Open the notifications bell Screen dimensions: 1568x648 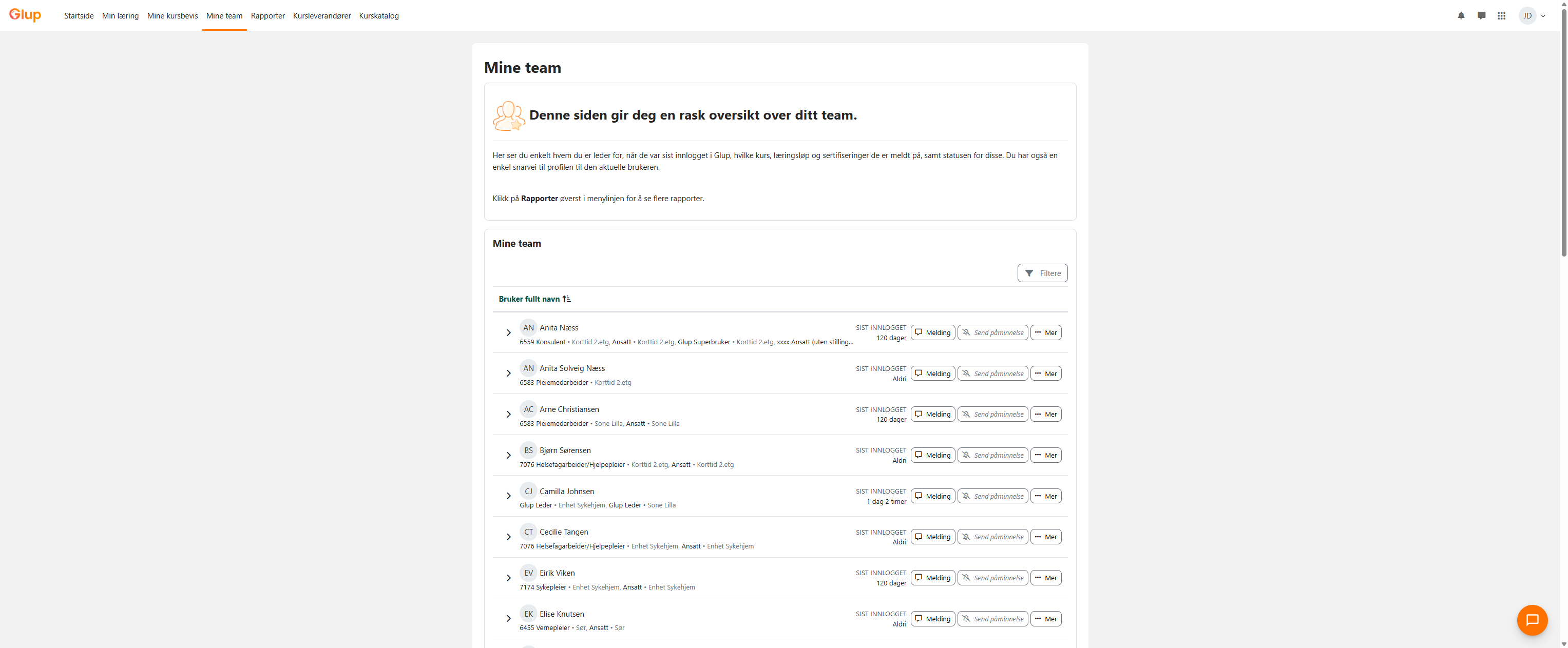pyautogui.click(x=1461, y=16)
